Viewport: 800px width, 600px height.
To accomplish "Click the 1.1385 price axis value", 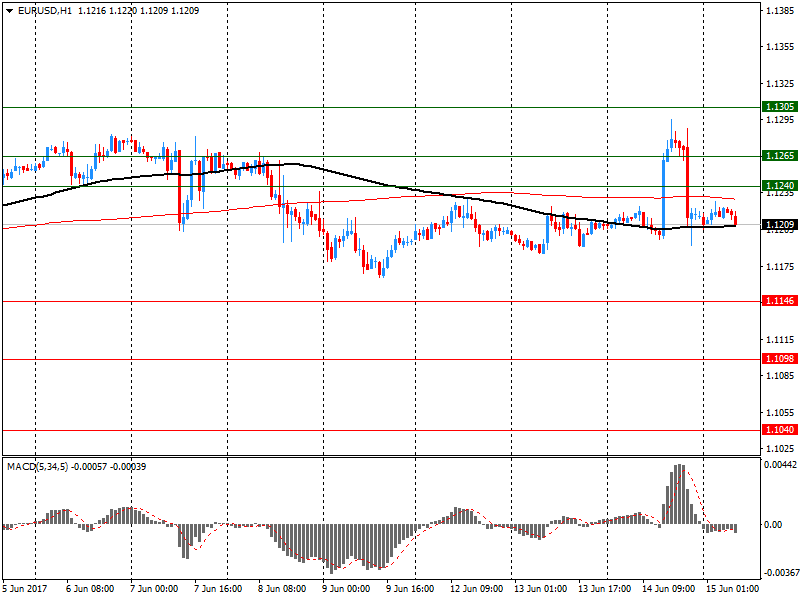I will click(x=780, y=10).
